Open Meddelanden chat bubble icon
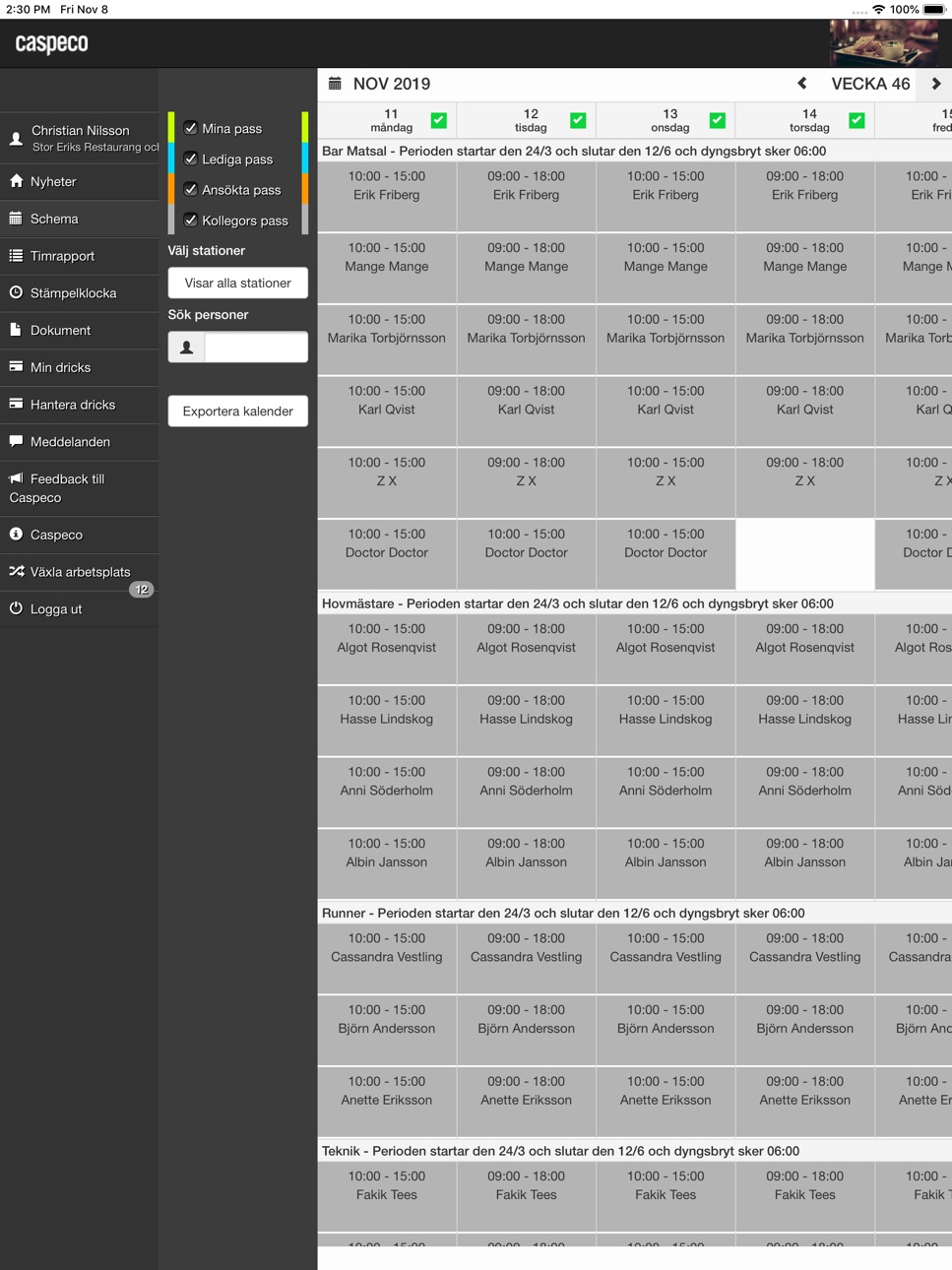The image size is (952, 1270). pyautogui.click(x=16, y=441)
